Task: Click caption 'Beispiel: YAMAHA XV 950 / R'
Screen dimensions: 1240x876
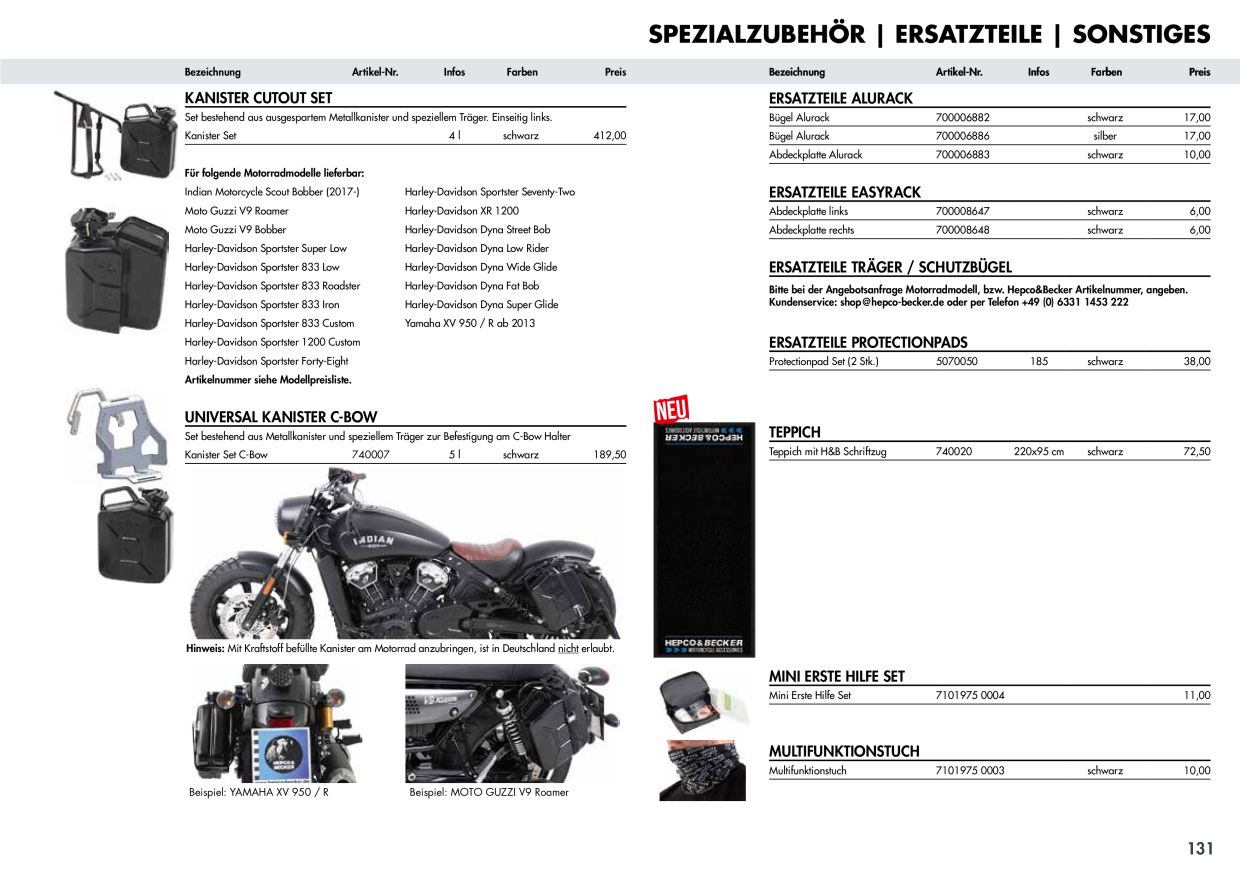Action: (259, 793)
